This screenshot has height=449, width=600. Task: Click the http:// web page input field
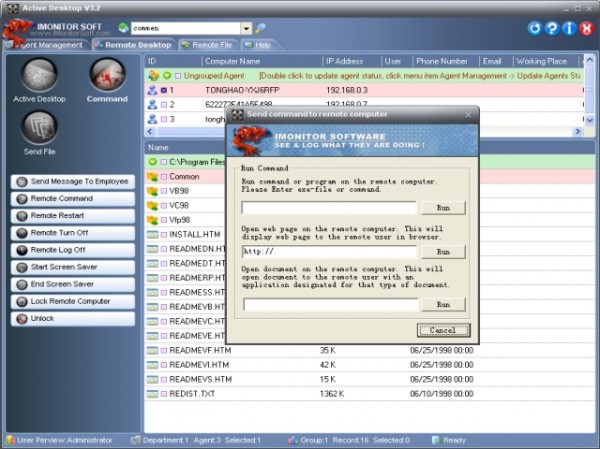pyautogui.click(x=329, y=252)
